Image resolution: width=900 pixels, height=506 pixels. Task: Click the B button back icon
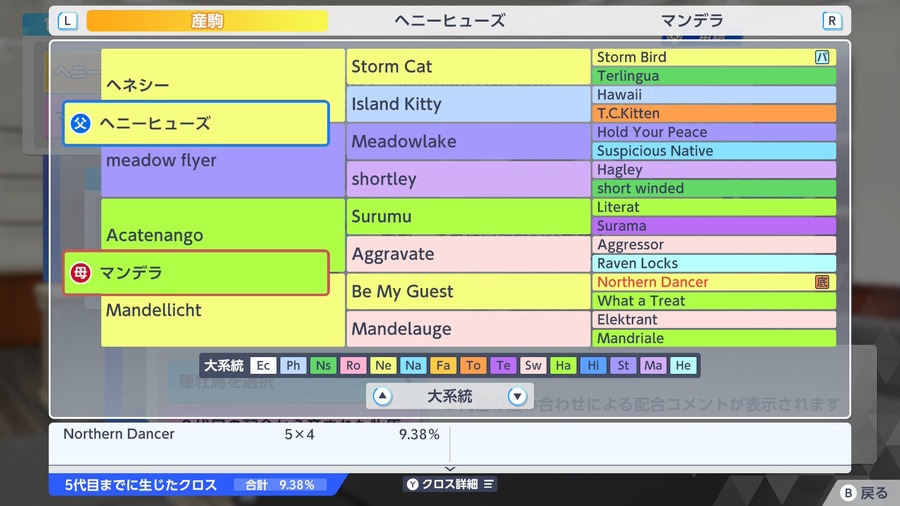click(x=848, y=493)
